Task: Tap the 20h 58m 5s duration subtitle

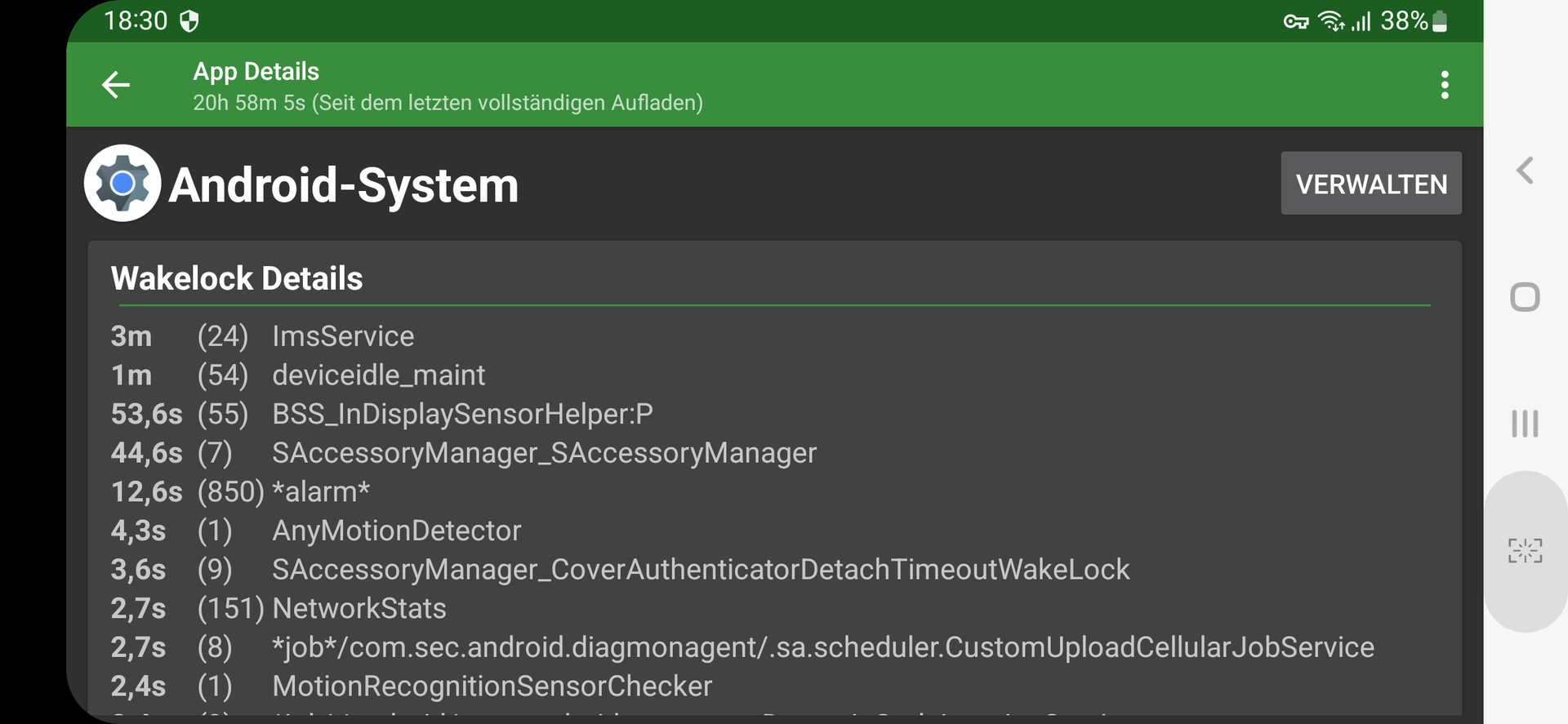Action: [x=448, y=103]
